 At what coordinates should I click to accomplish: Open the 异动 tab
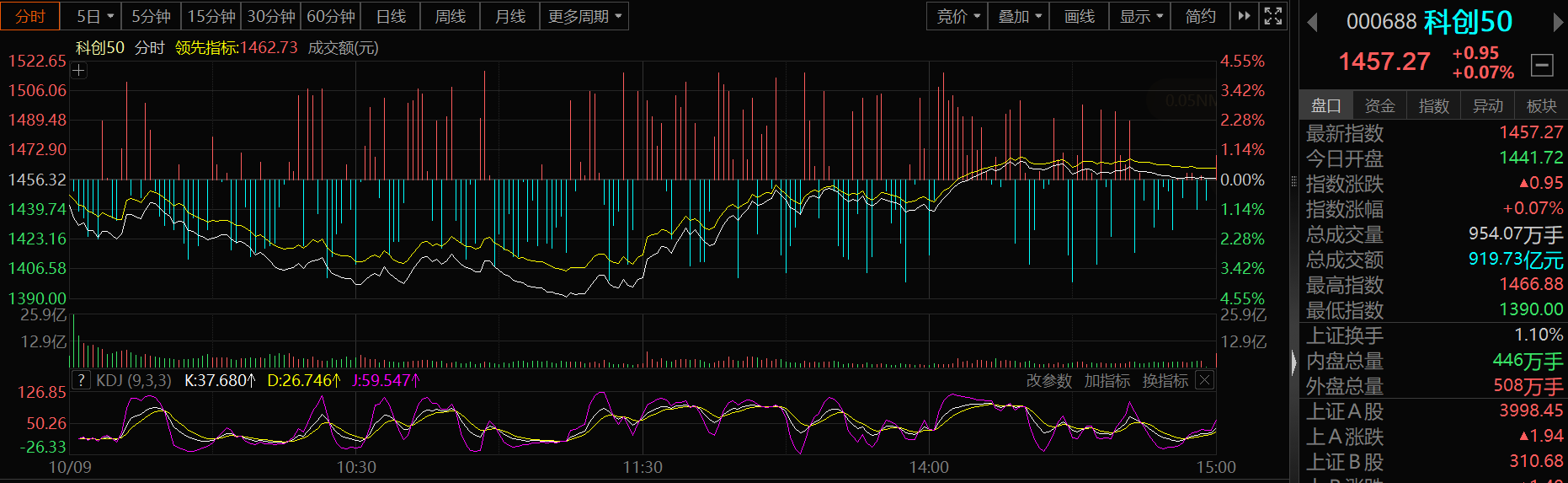click(1488, 105)
